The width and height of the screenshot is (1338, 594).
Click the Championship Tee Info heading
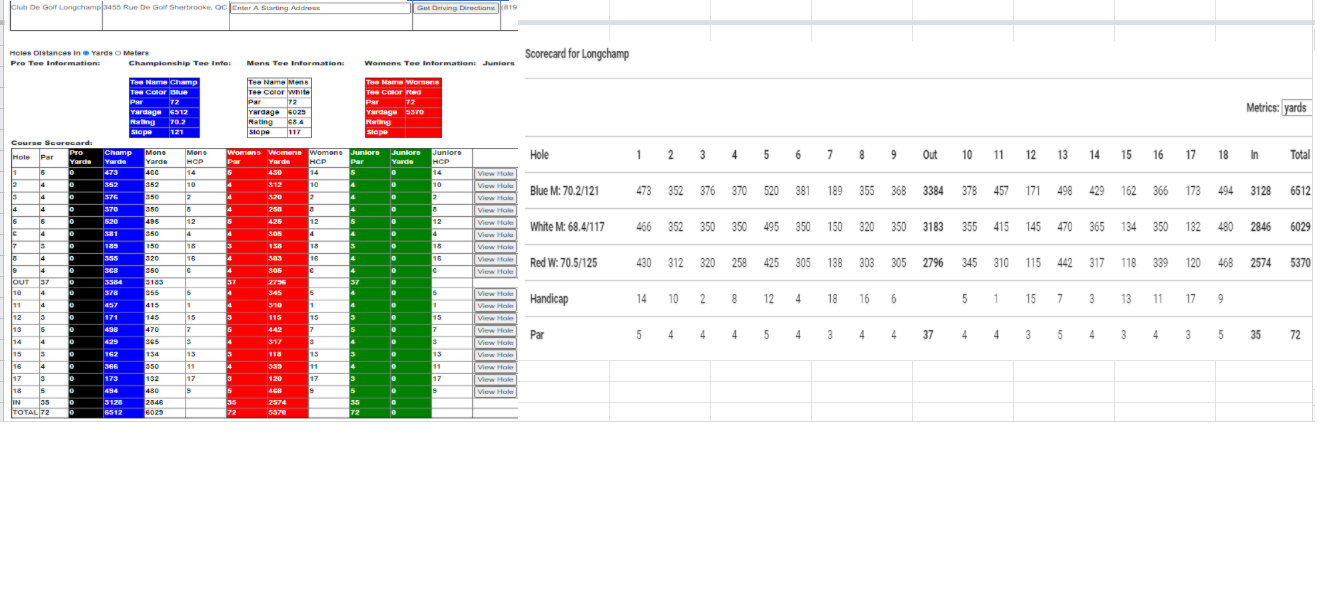point(180,63)
